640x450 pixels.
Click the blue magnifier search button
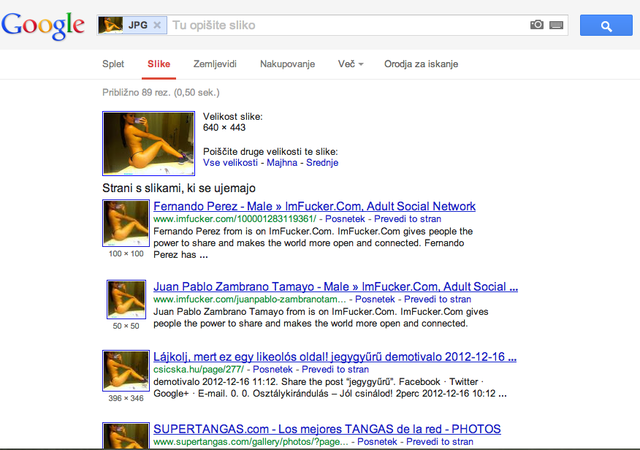click(606, 25)
